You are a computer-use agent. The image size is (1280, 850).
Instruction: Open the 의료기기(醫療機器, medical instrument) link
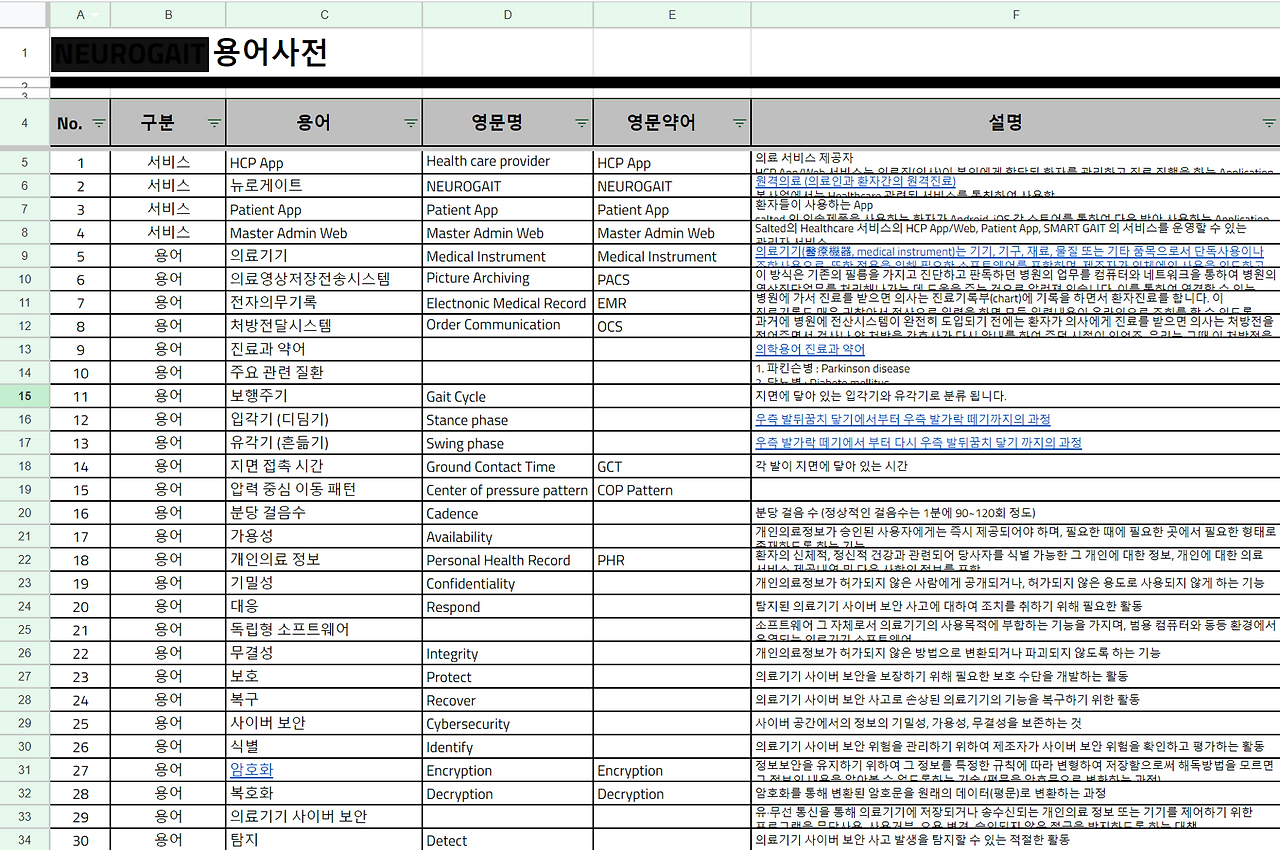point(1009,251)
